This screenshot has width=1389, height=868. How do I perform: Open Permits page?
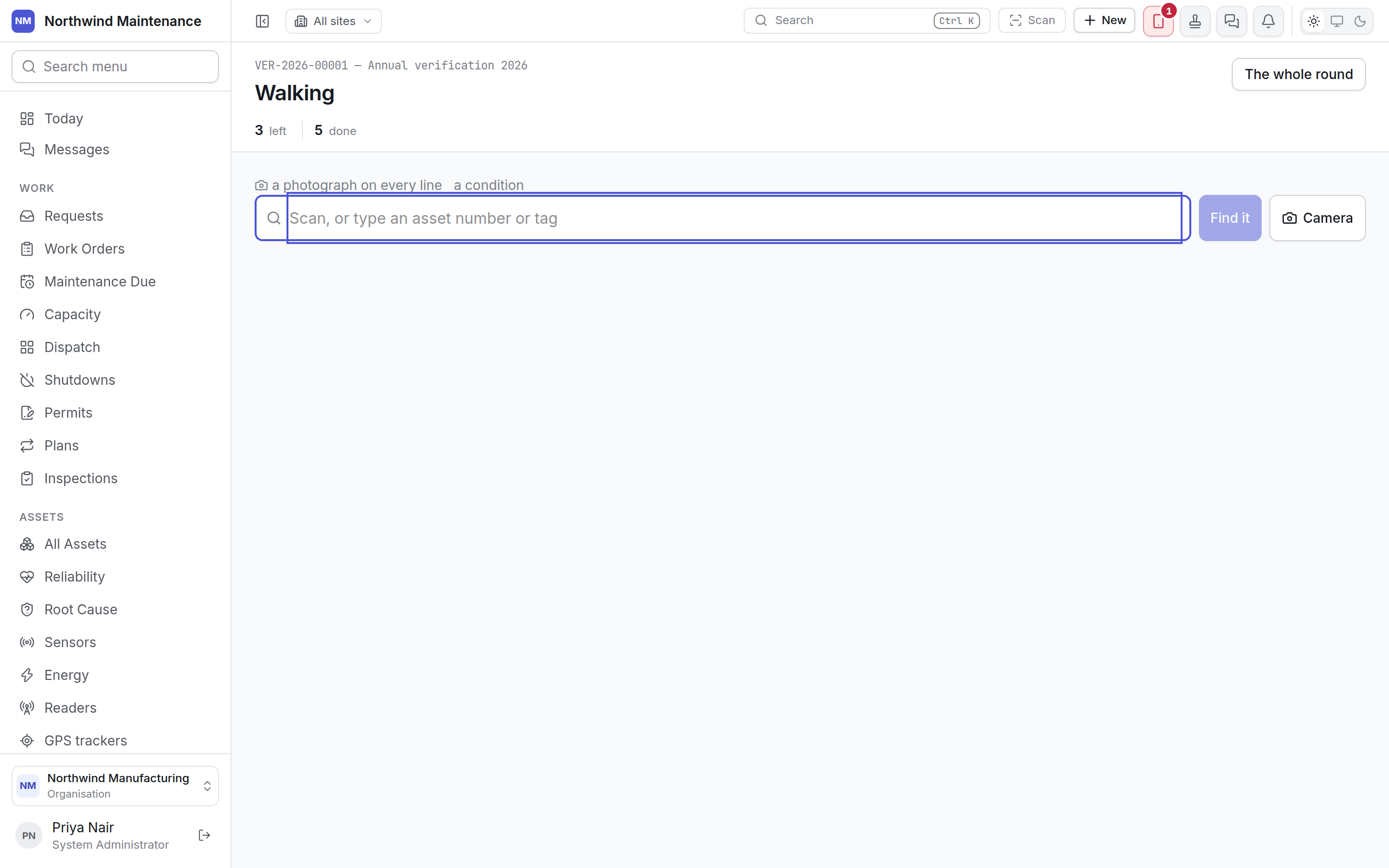115,413
